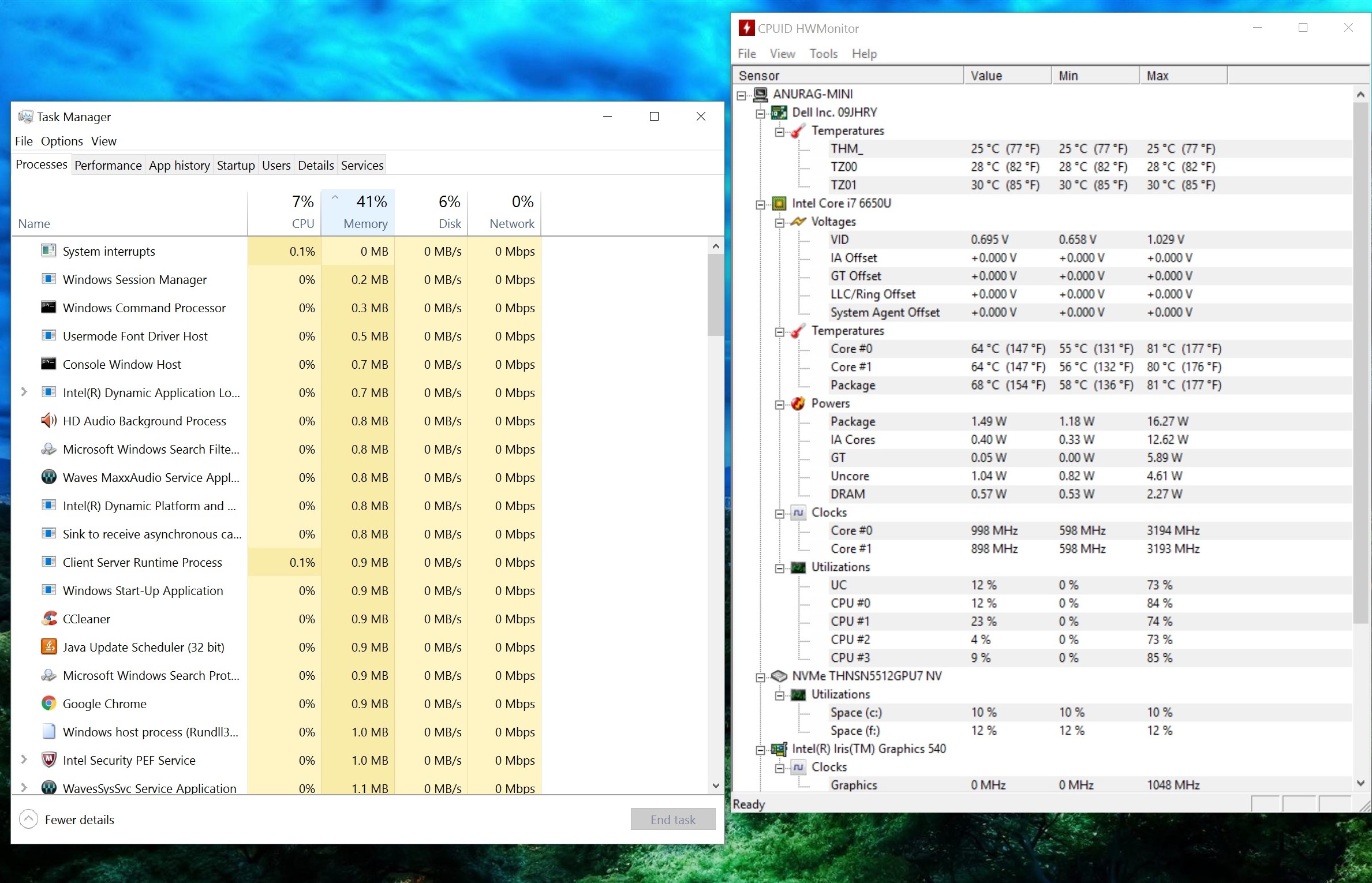Viewport: 1372px width, 883px height.
Task: Click the CPU Utilizations chart icon
Action: coord(798,567)
